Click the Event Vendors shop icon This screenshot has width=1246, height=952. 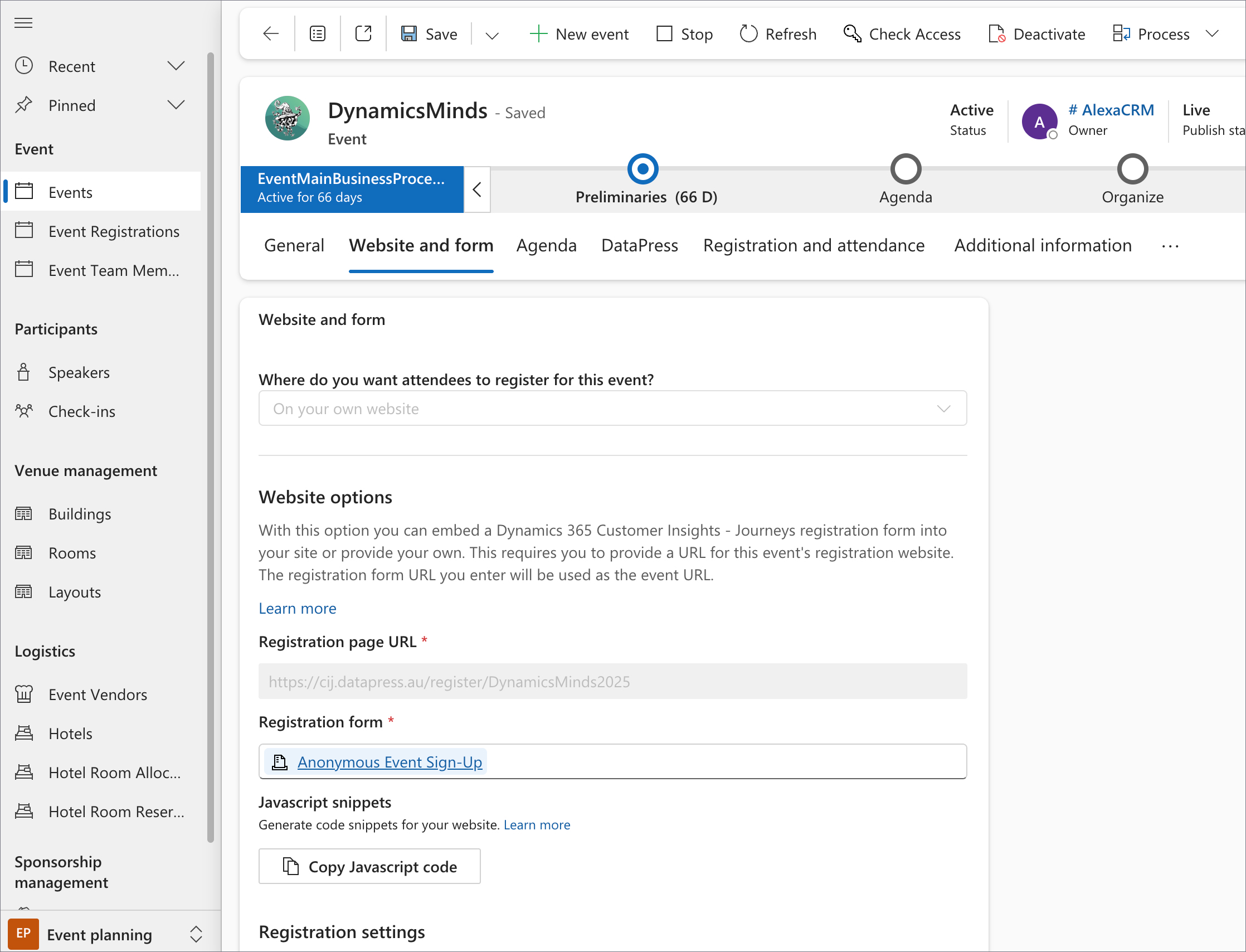pyautogui.click(x=23, y=694)
